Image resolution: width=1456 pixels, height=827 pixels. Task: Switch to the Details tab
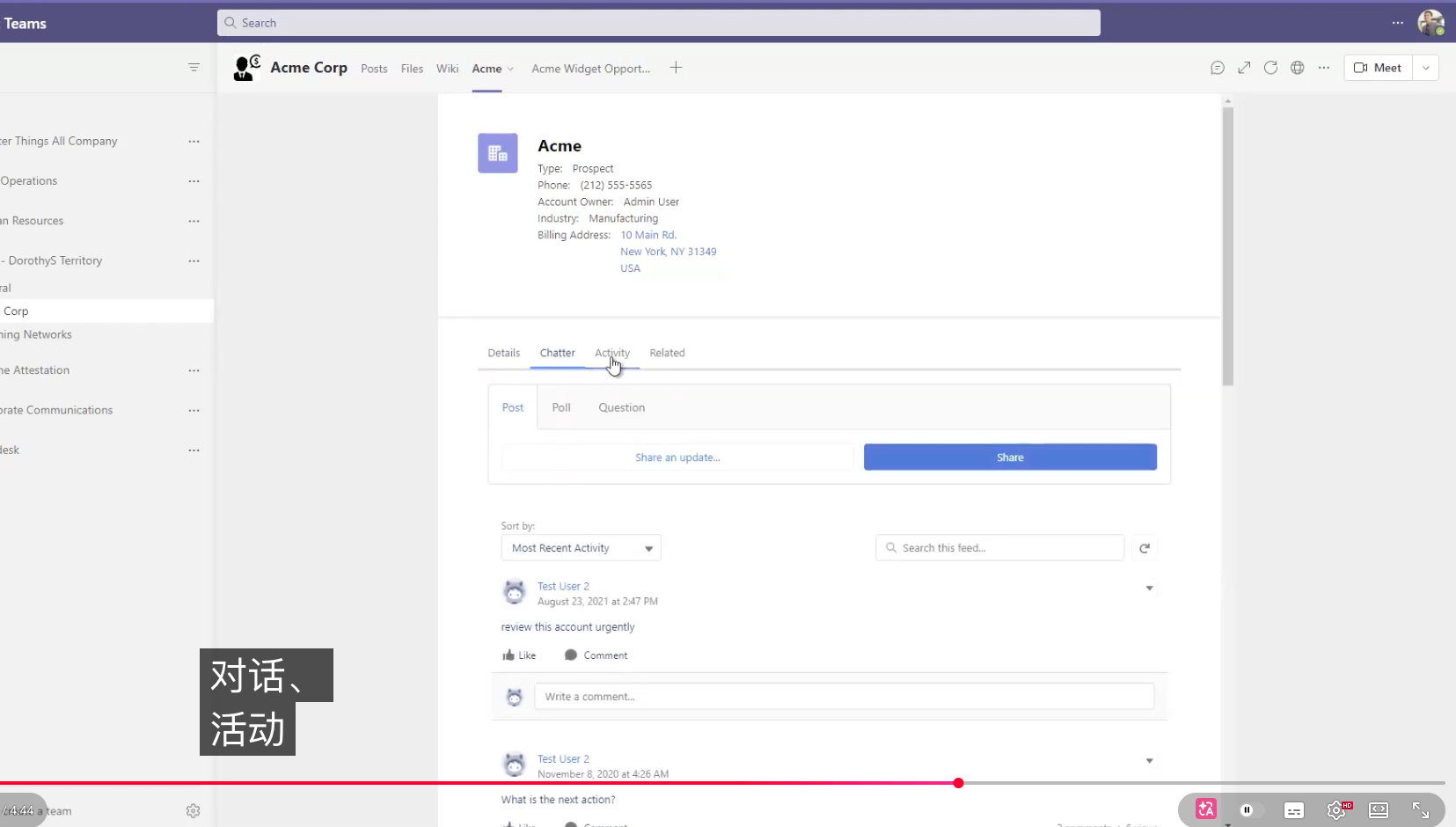coord(504,353)
